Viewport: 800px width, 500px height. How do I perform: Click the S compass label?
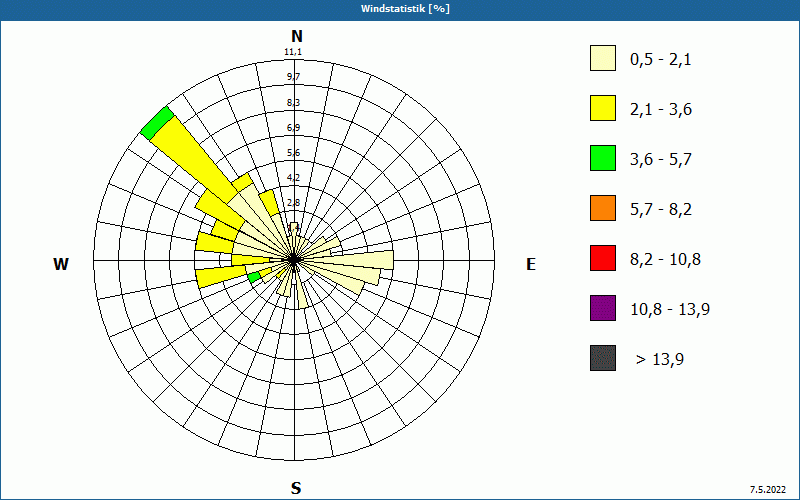pos(296,488)
